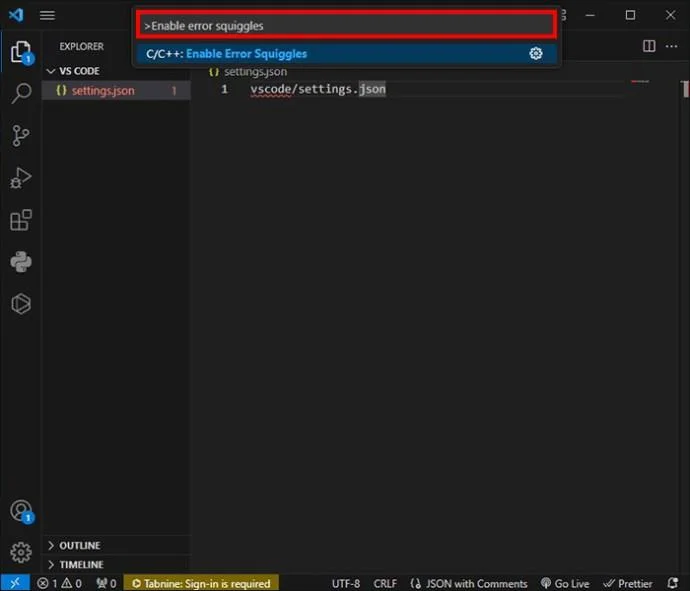This screenshot has height=591, width=690.
Task: Open the Extensions view
Action: click(21, 220)
